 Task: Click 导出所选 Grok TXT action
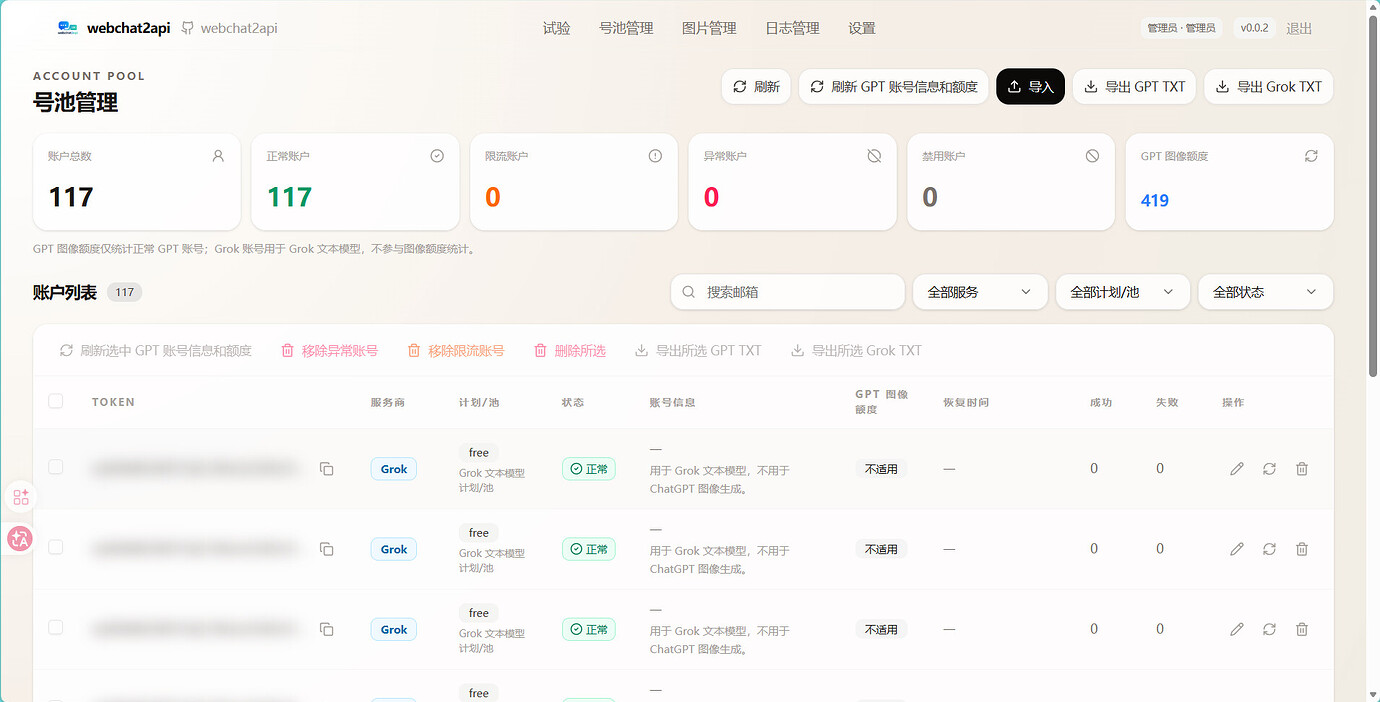coord(856,351)
